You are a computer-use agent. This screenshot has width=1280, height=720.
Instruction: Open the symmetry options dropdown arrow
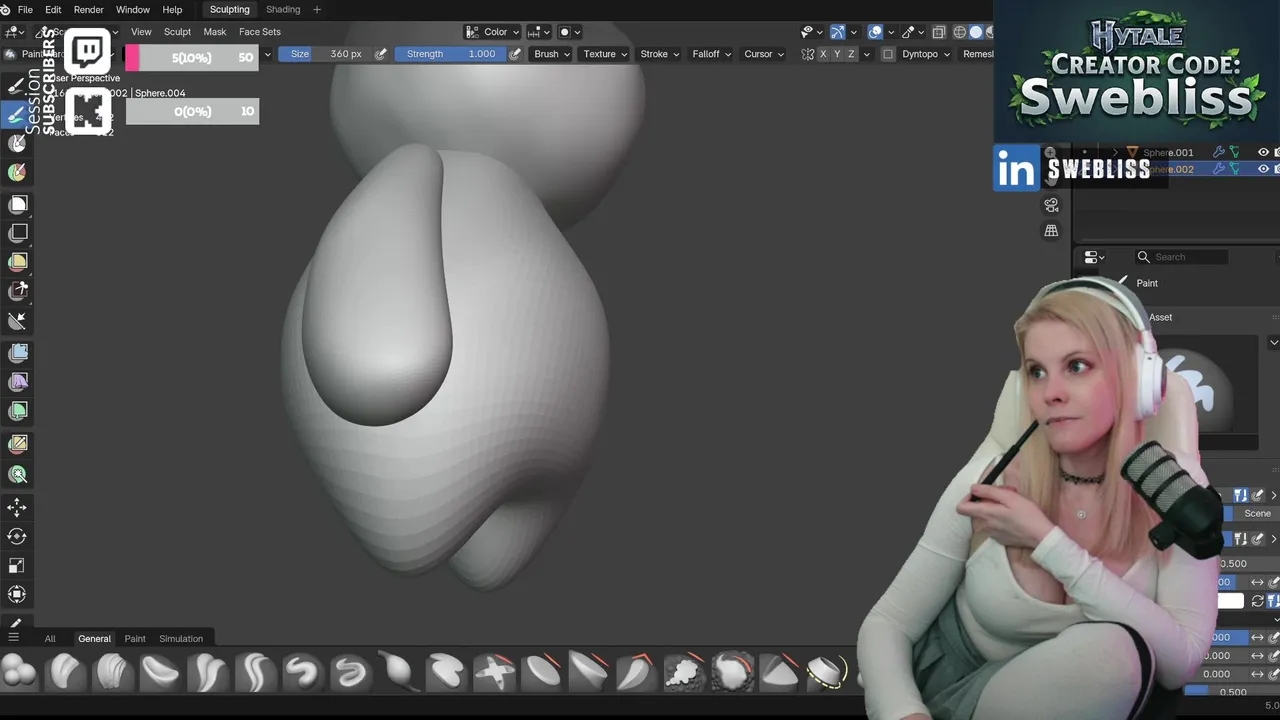tap(866, 54)
